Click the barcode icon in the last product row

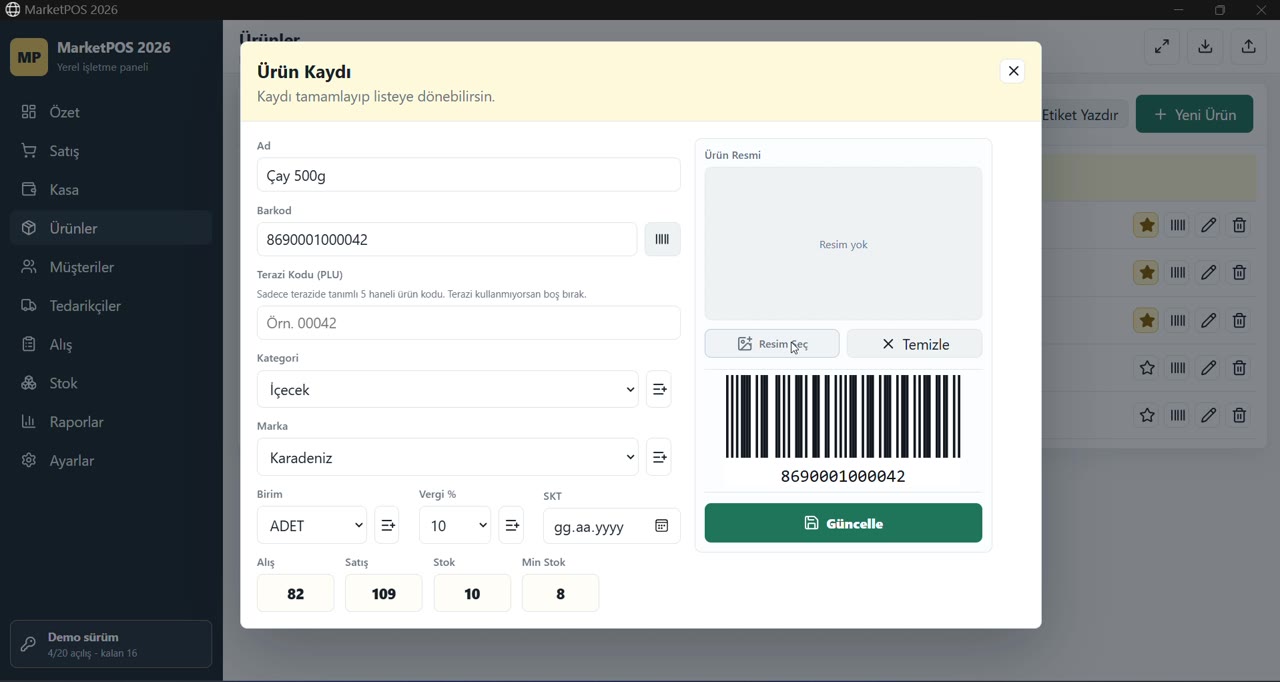1178,415
